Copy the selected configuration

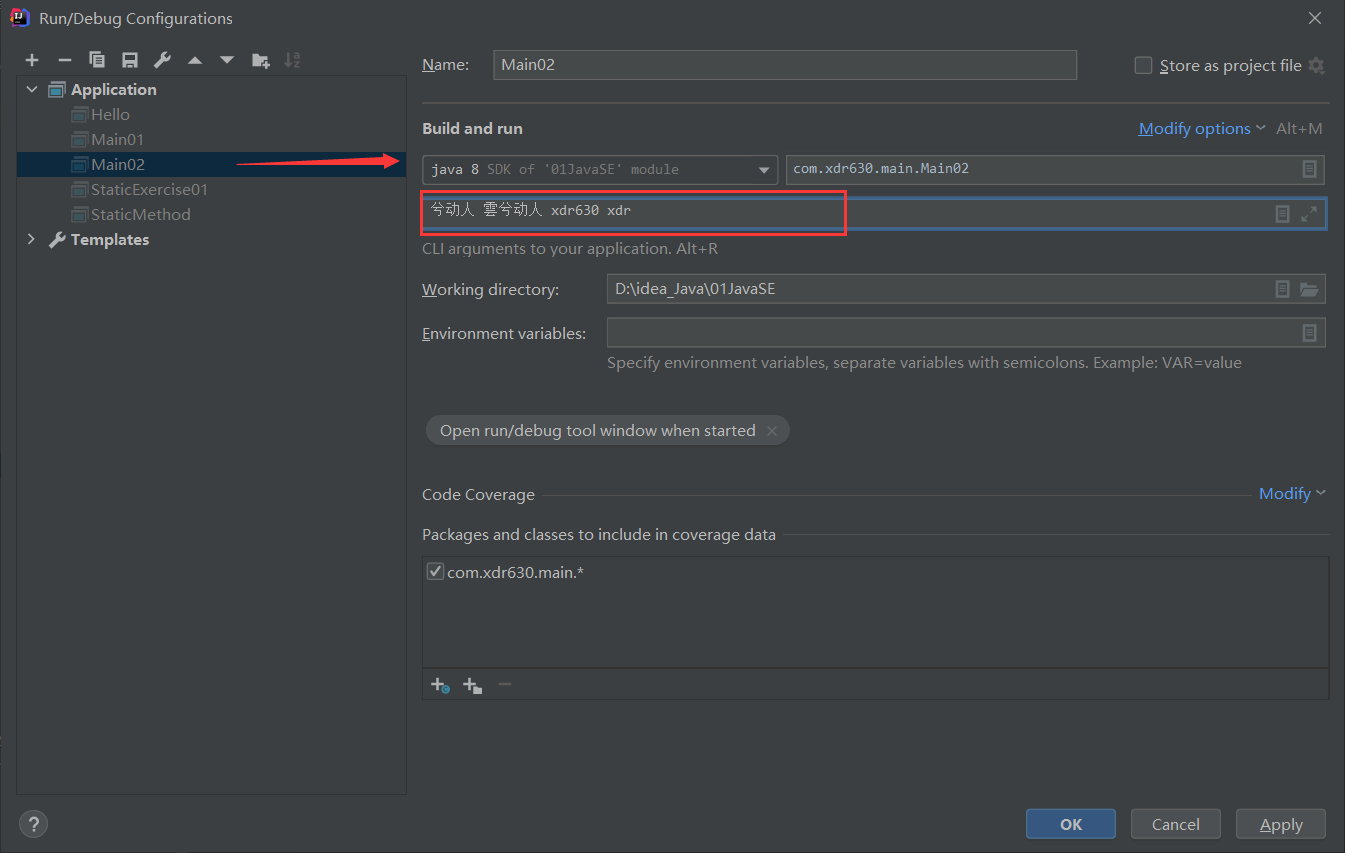coord(97,60)
